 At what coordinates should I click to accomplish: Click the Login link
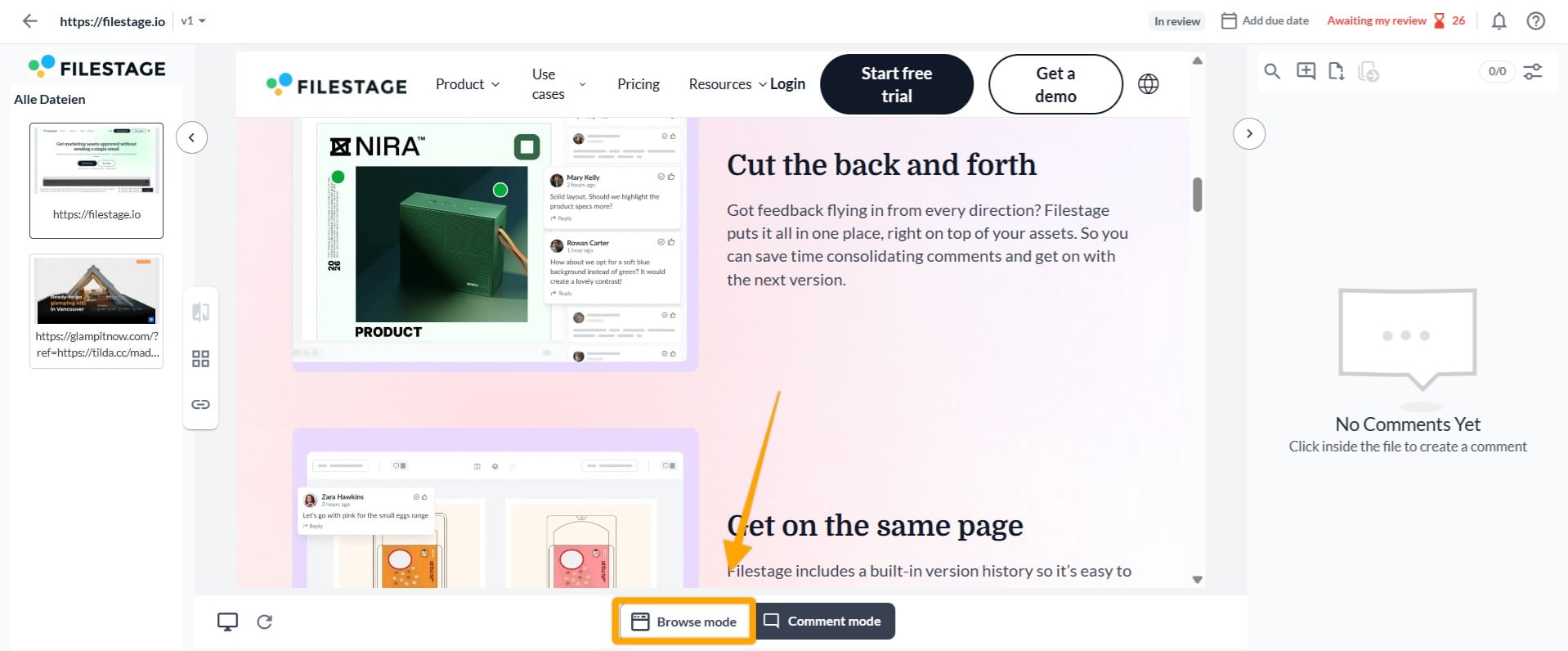pos(787,84)
